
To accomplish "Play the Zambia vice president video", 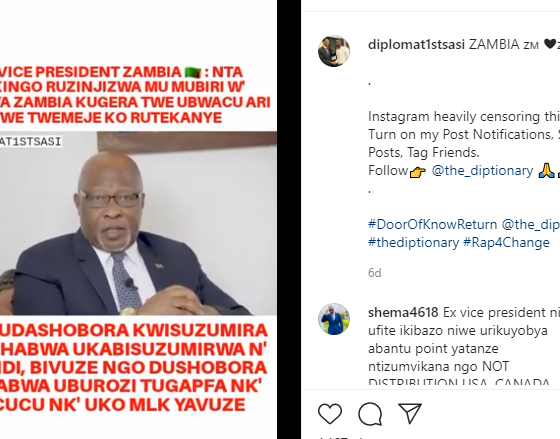I will (x=138, y=223).
